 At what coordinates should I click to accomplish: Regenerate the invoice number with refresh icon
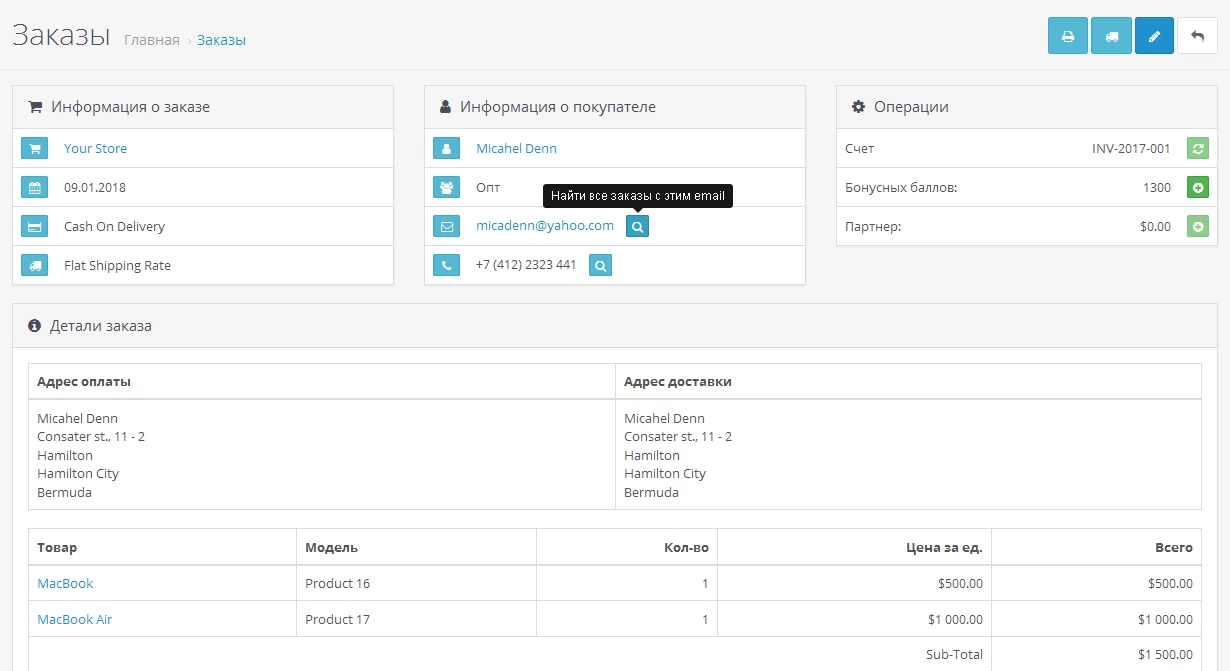click(x=1198, y=149)
